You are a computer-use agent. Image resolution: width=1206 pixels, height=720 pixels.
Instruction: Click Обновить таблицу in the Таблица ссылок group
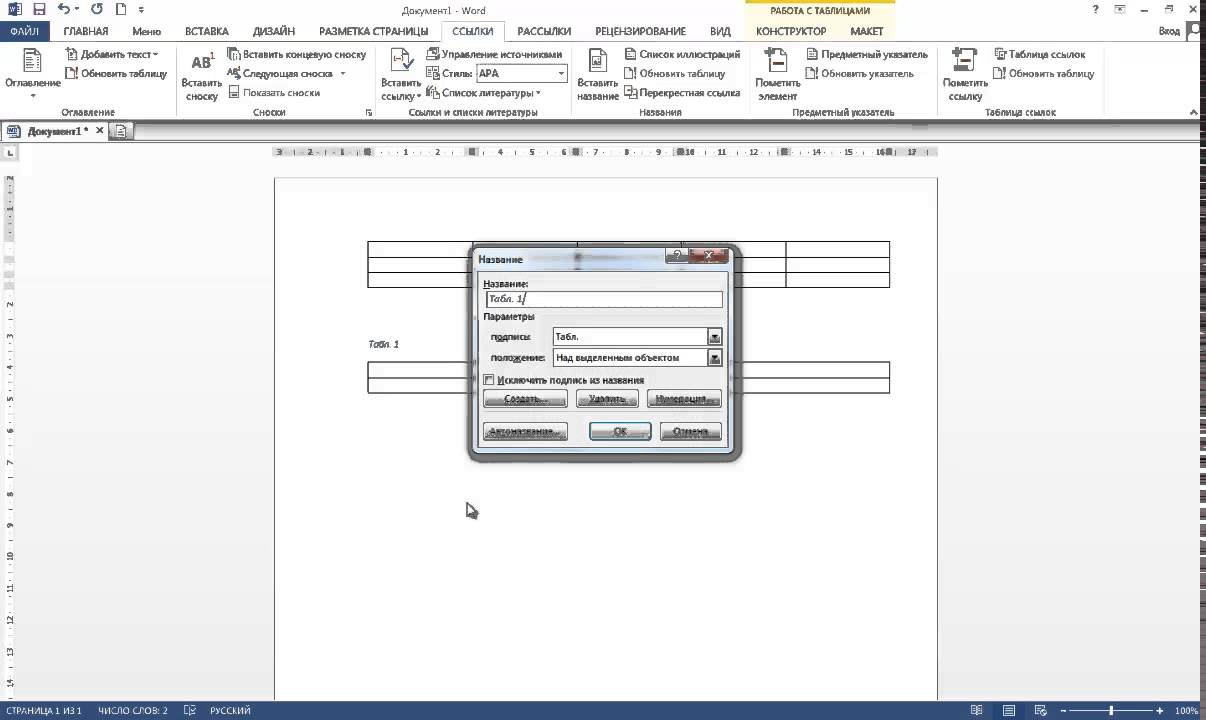[1044, 73]
